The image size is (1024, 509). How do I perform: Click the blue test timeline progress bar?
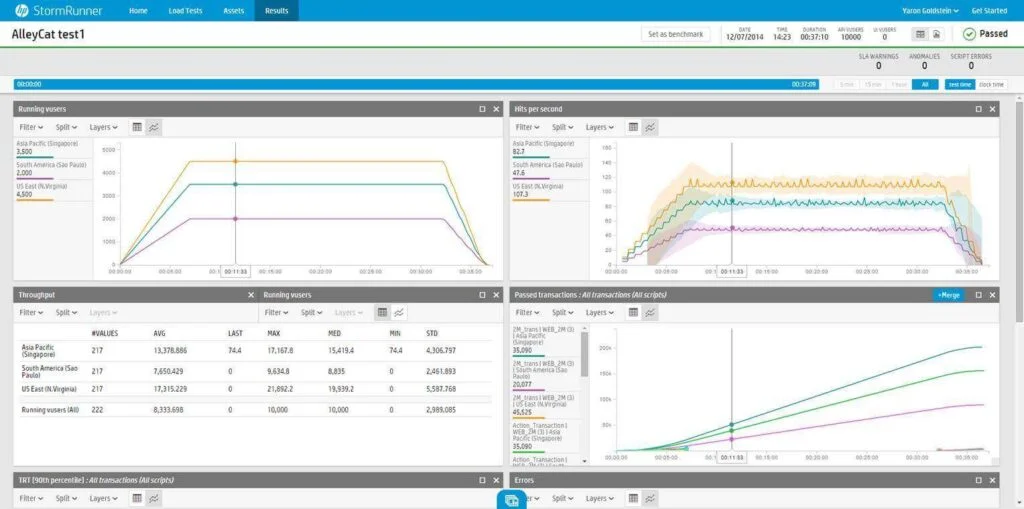417,84
